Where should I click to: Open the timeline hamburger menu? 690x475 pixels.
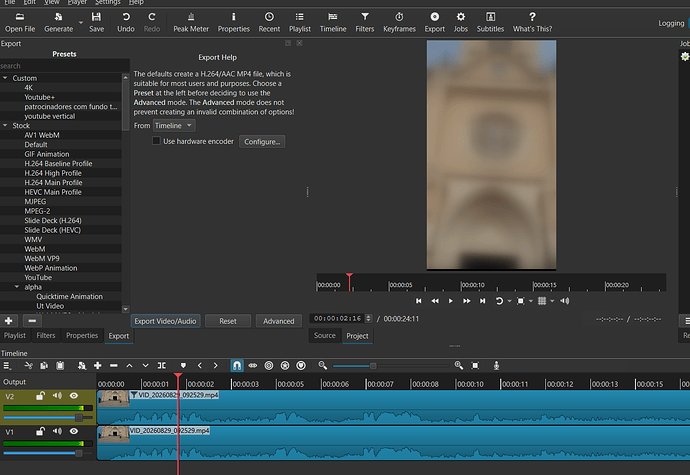coord(7,365)
